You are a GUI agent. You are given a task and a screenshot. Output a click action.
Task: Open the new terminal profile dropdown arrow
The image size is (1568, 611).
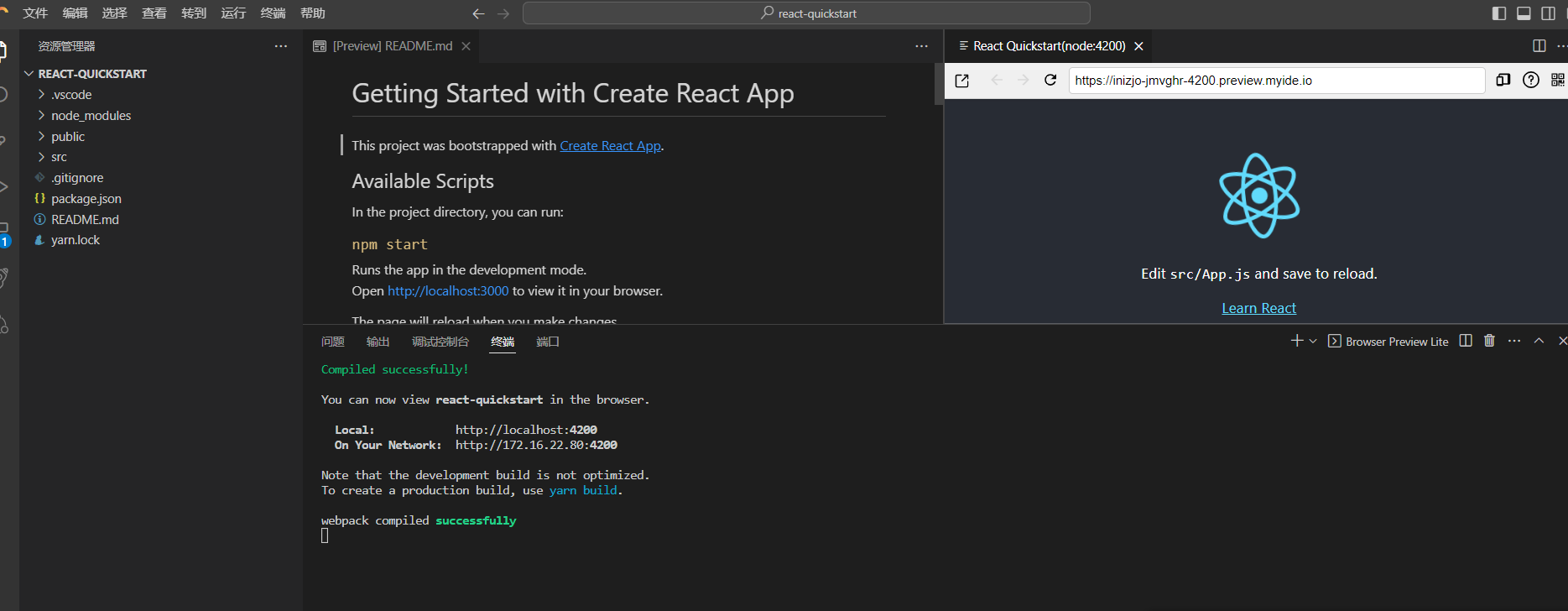tap(1313, 341)
